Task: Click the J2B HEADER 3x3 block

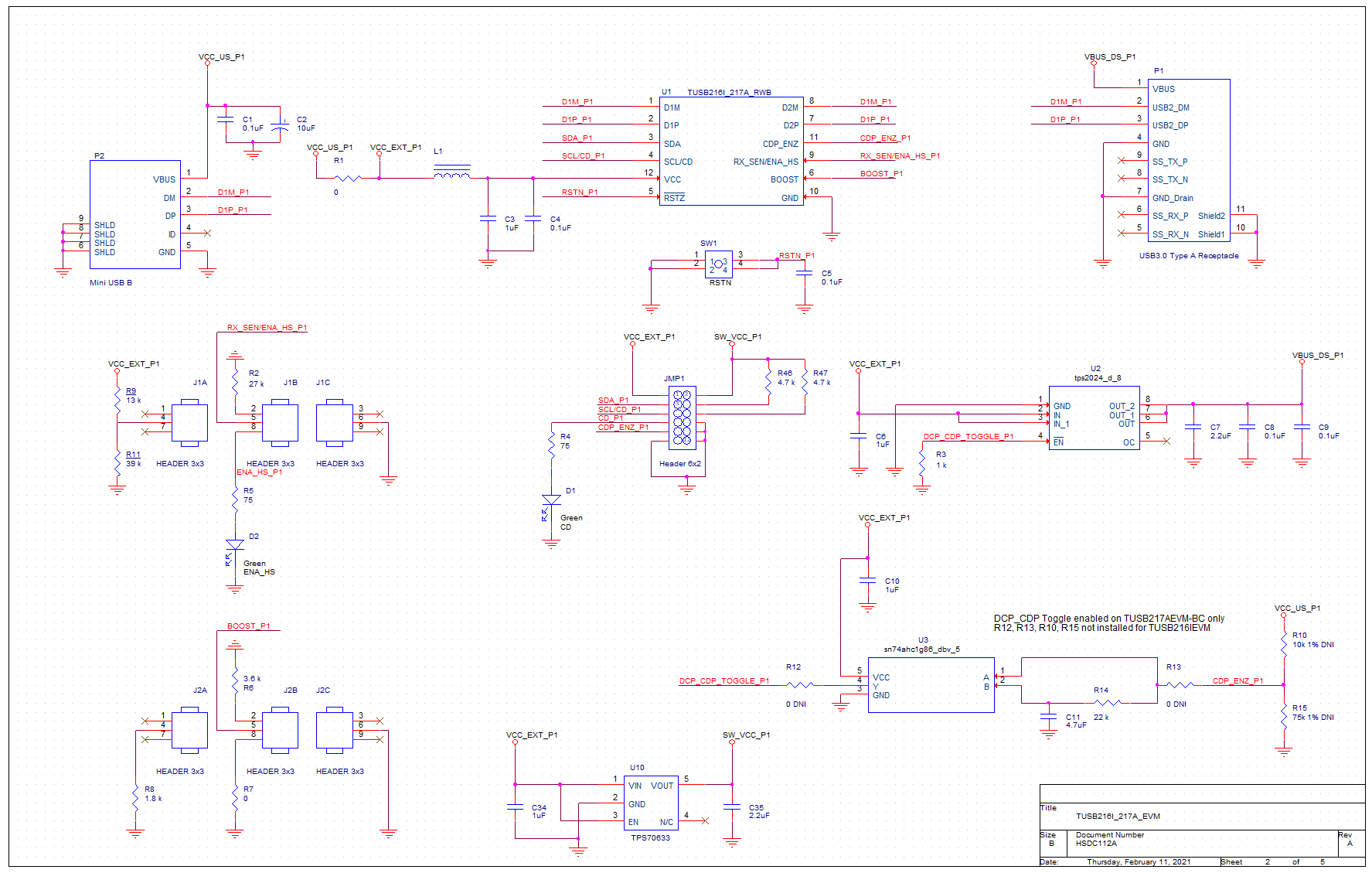Action: click(x=280, y=729)
